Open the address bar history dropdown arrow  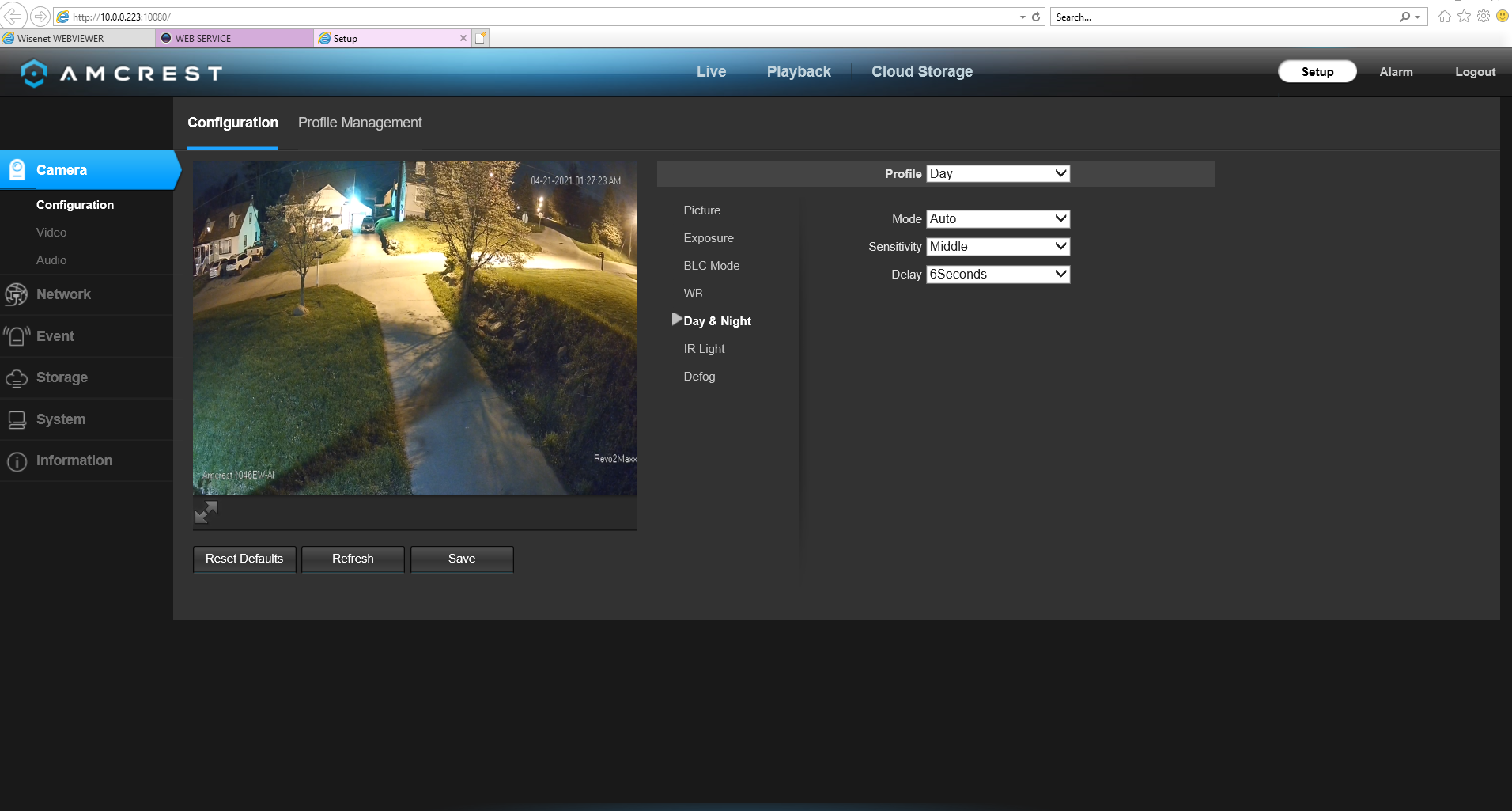(1022, 17)
